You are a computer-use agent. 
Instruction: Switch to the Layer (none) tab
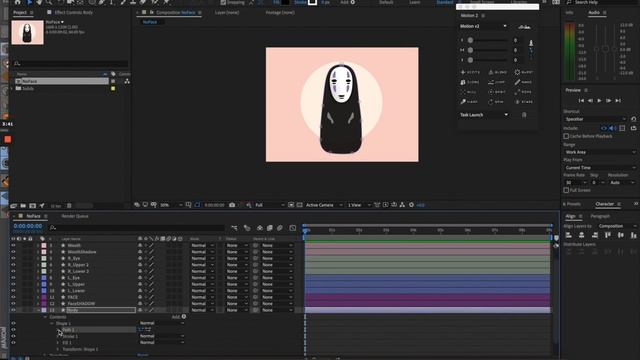point(227,13)
